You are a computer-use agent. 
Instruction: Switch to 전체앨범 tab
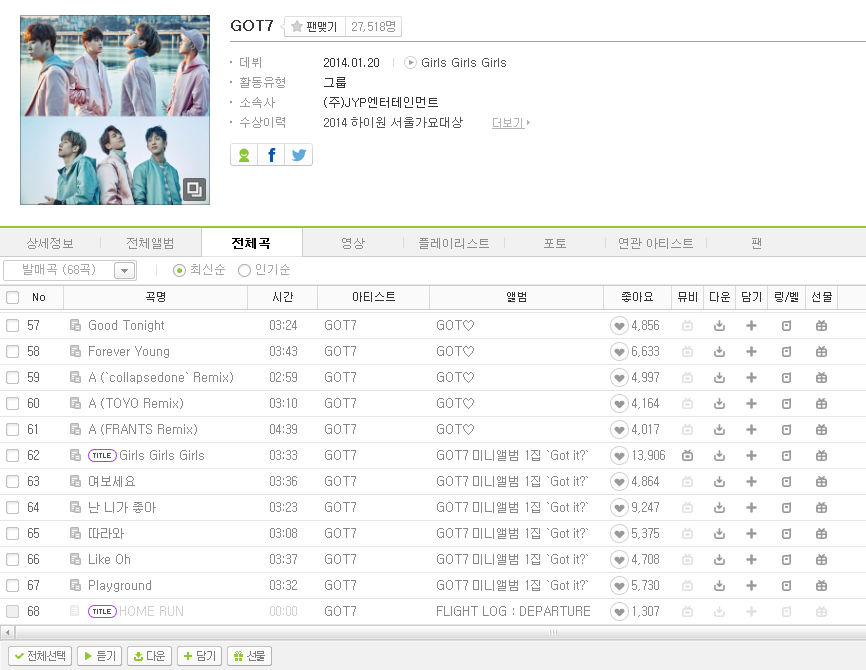tap(150, 243)
